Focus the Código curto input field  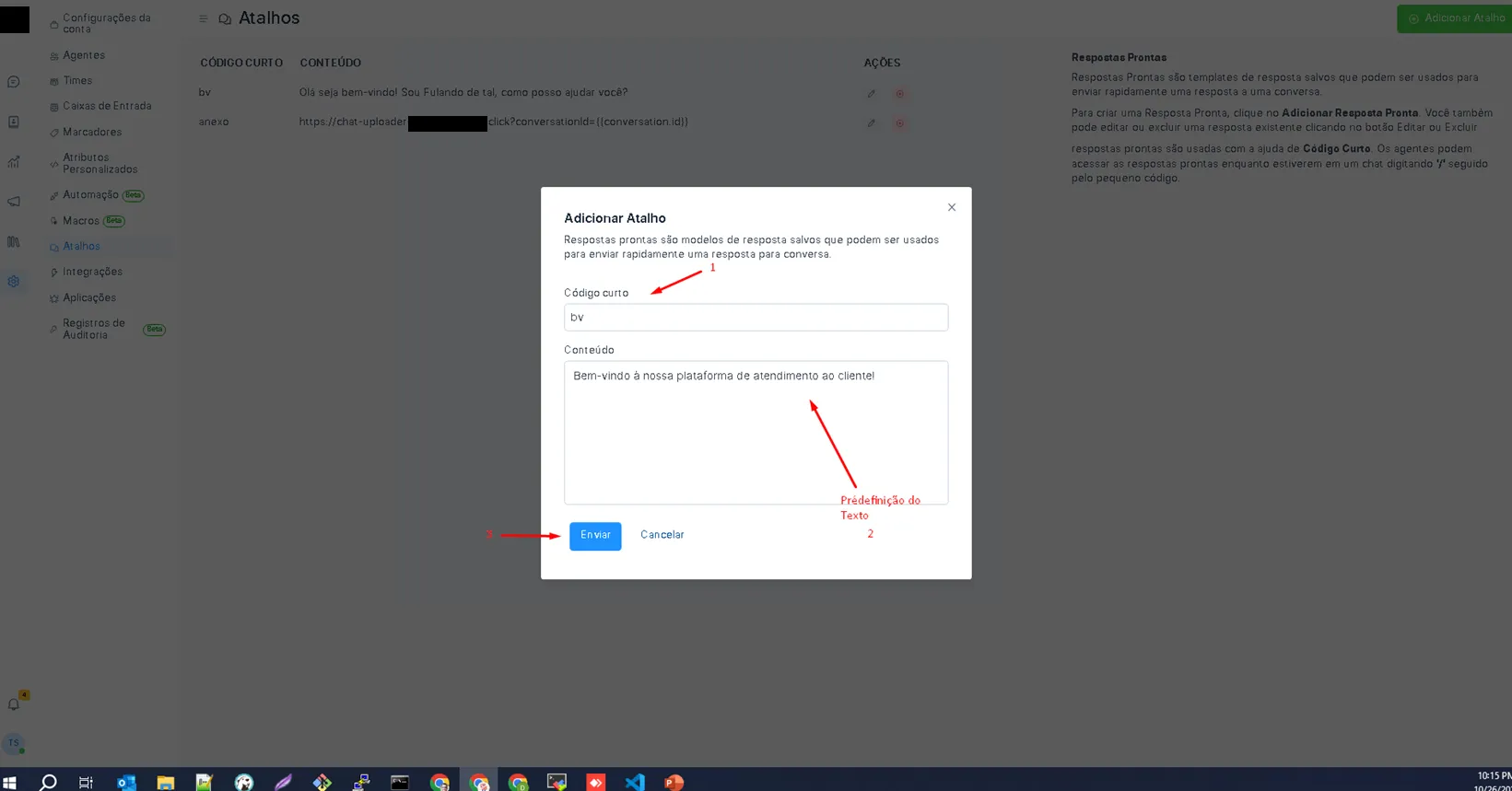pyautogui.click(x=756, y=318)
